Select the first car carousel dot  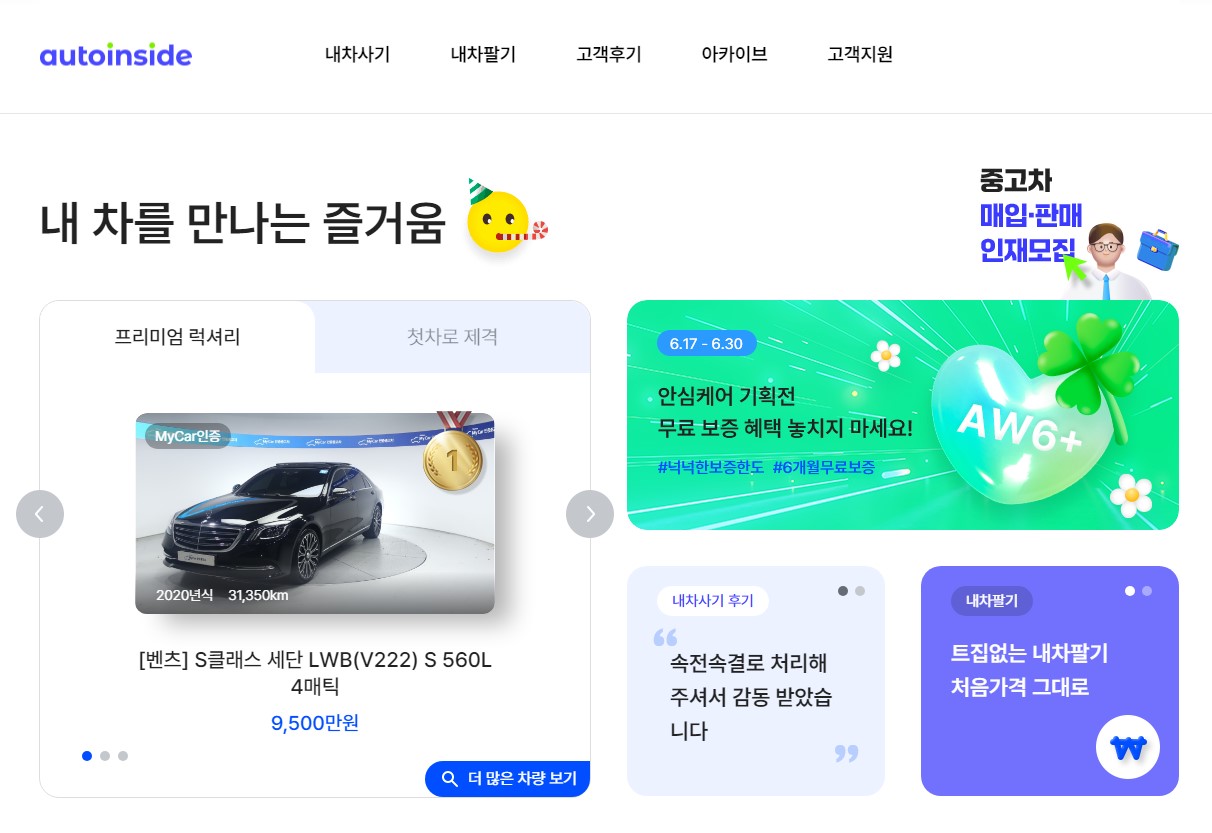[87, 756]
